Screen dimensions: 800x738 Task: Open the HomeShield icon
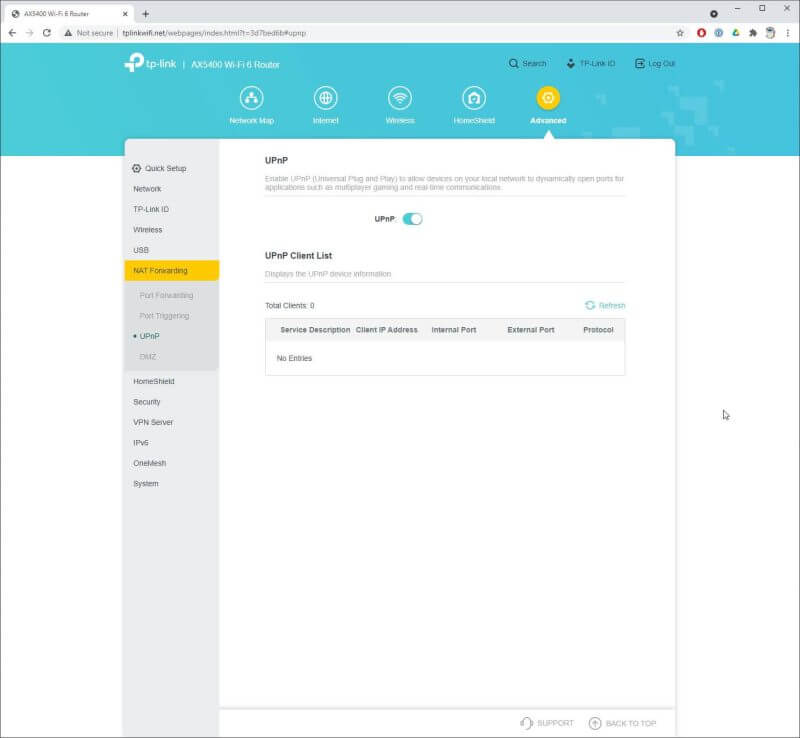coord(474,97)
